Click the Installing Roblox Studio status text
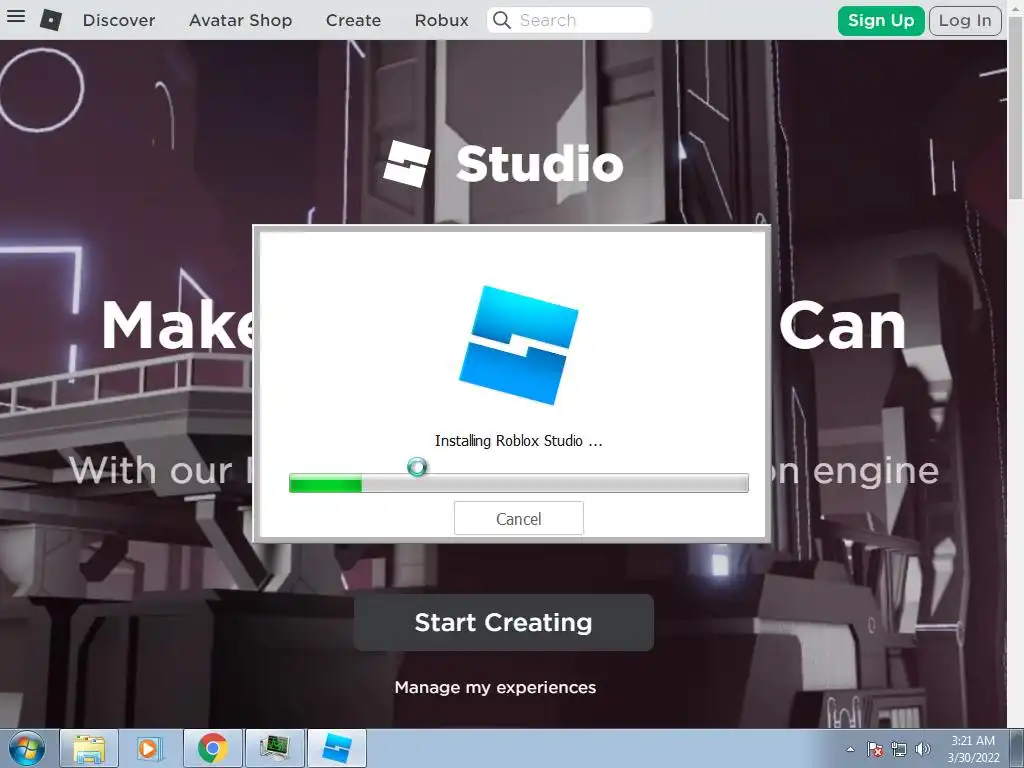The width and height of the screenshot is (1024, 768). click(x=519, y=441)
